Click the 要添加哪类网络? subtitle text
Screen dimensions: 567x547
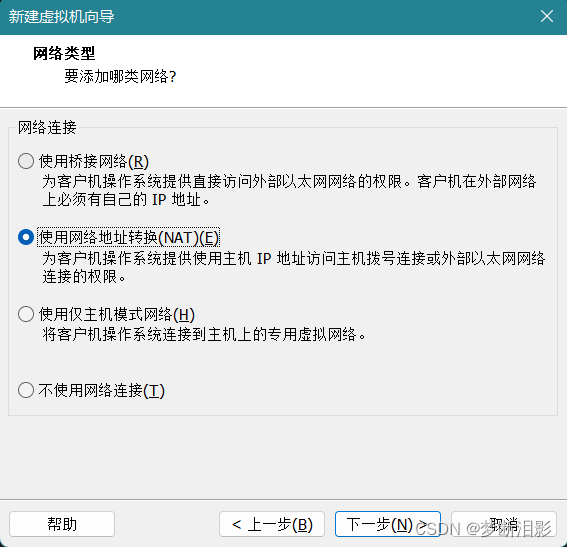120,76
